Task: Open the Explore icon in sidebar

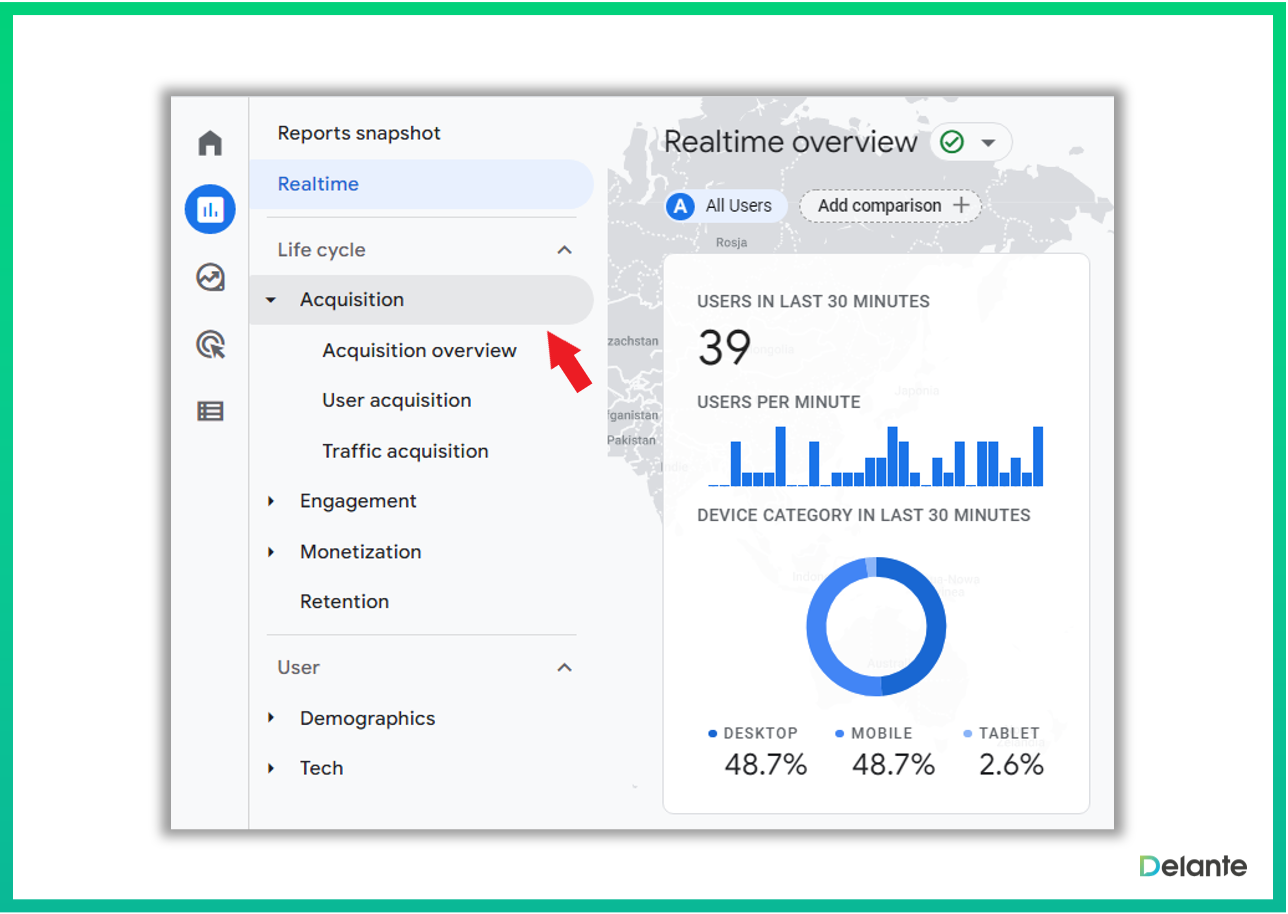Action: click(x=210, y=277)
